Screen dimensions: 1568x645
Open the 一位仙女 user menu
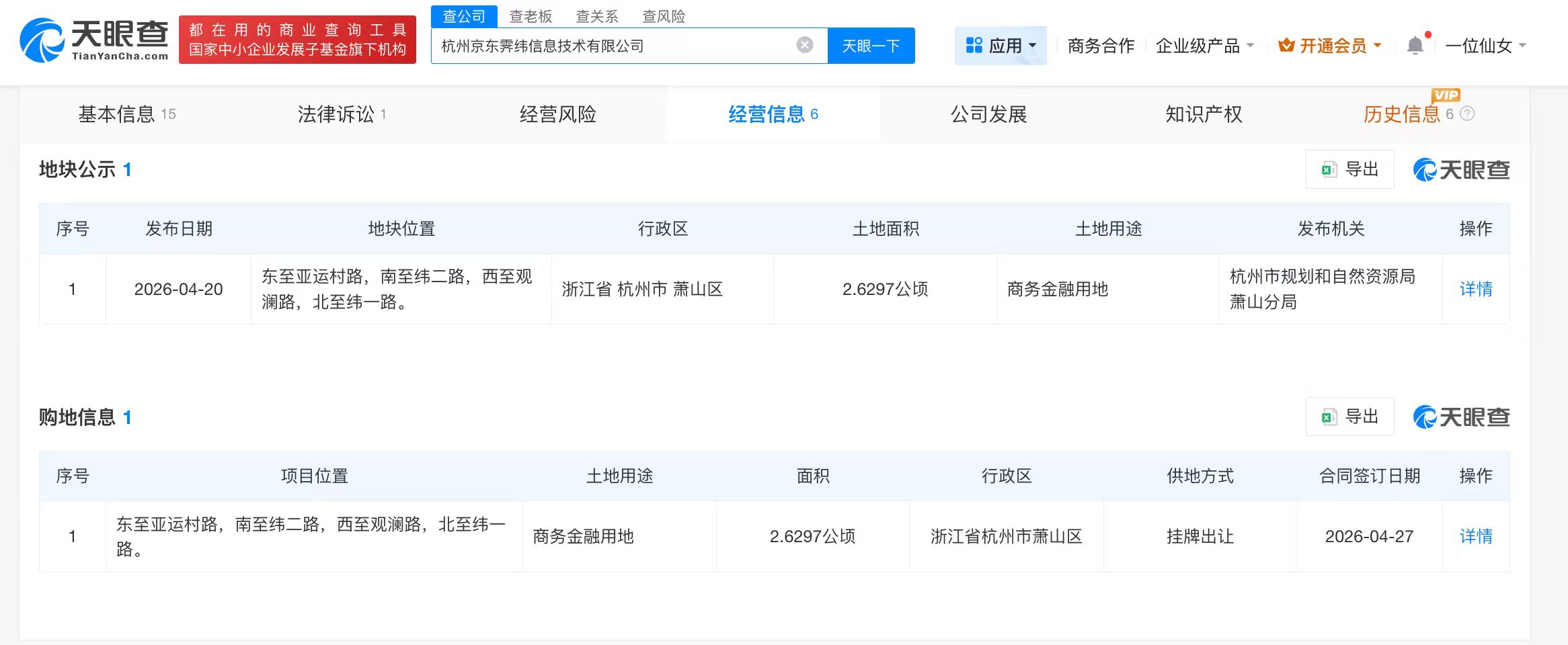[1485, 46]
